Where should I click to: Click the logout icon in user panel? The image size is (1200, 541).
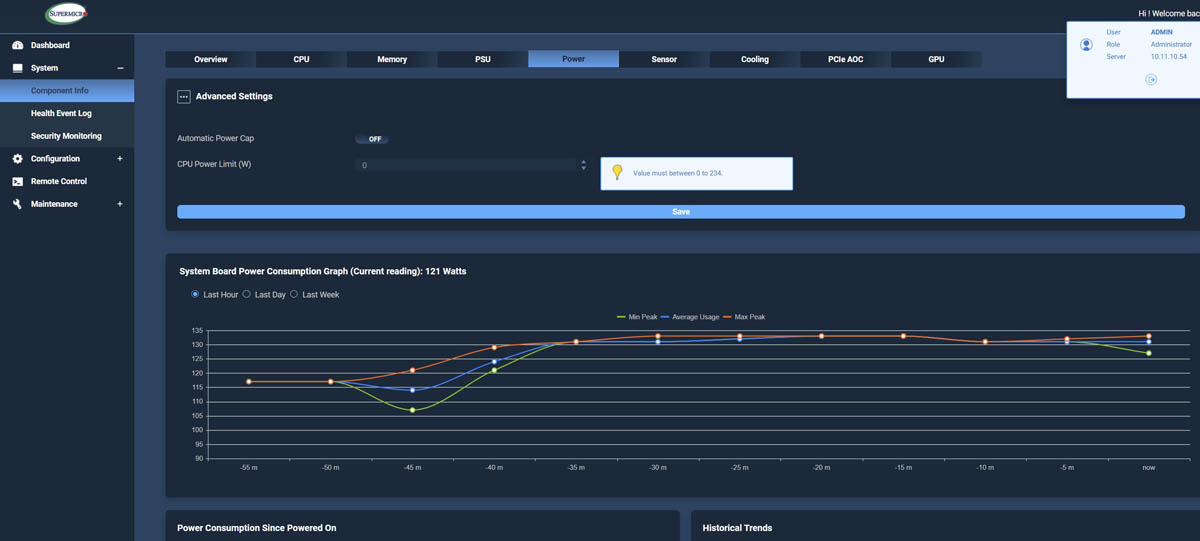tap(1151, 80)
